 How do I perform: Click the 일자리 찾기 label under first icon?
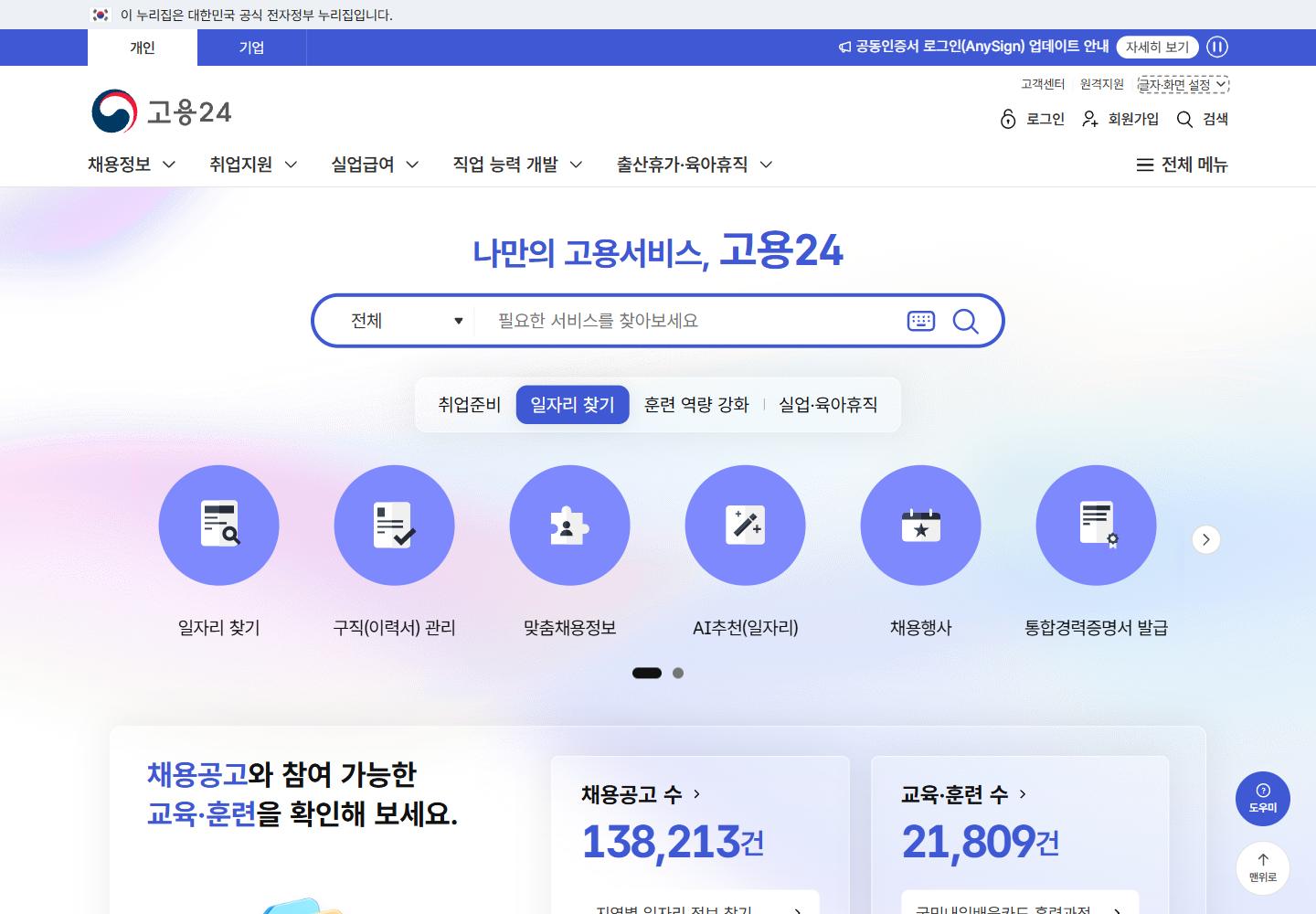(x=218, y=628)
